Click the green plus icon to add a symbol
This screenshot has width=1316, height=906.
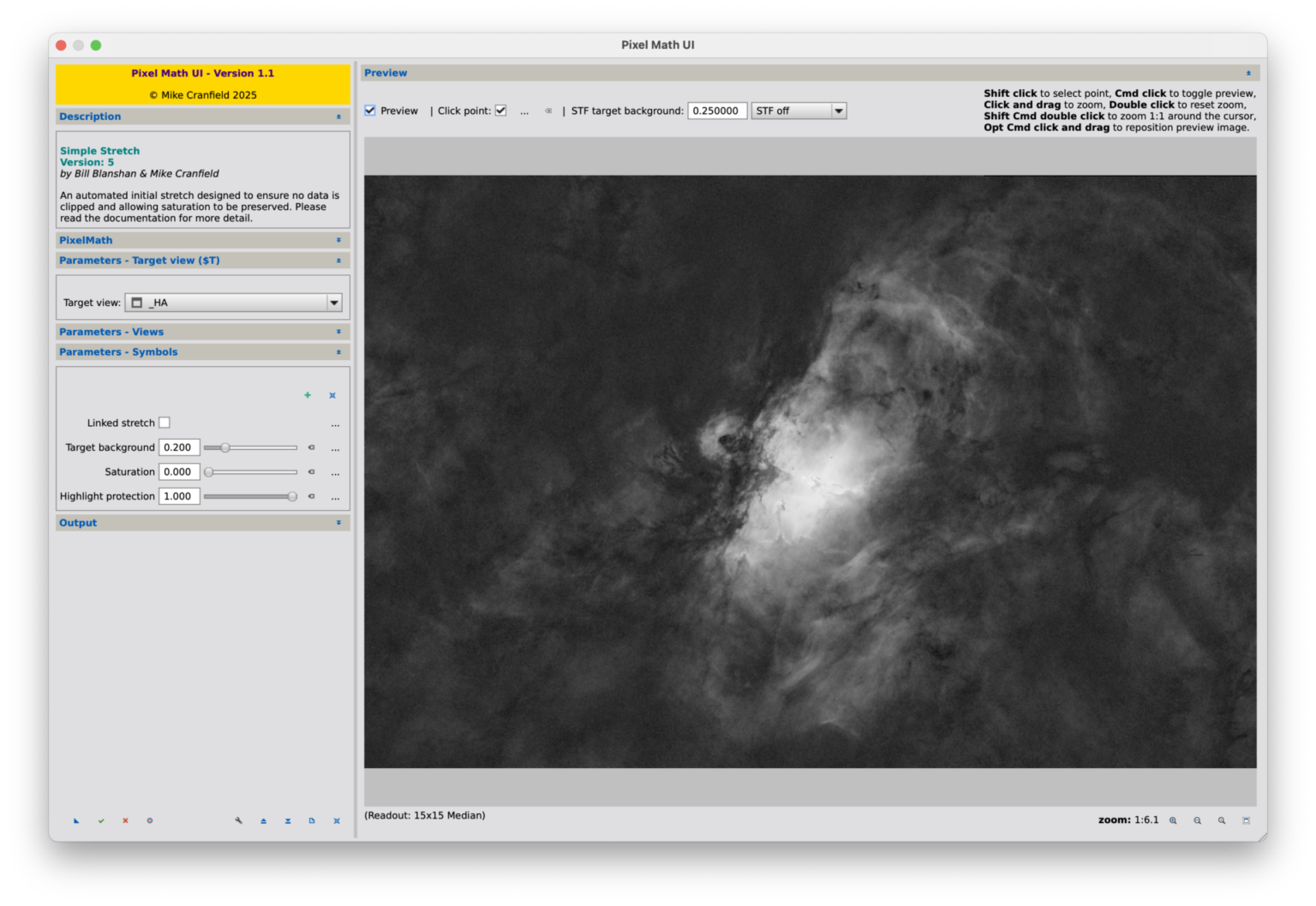[x=308, y=395]
